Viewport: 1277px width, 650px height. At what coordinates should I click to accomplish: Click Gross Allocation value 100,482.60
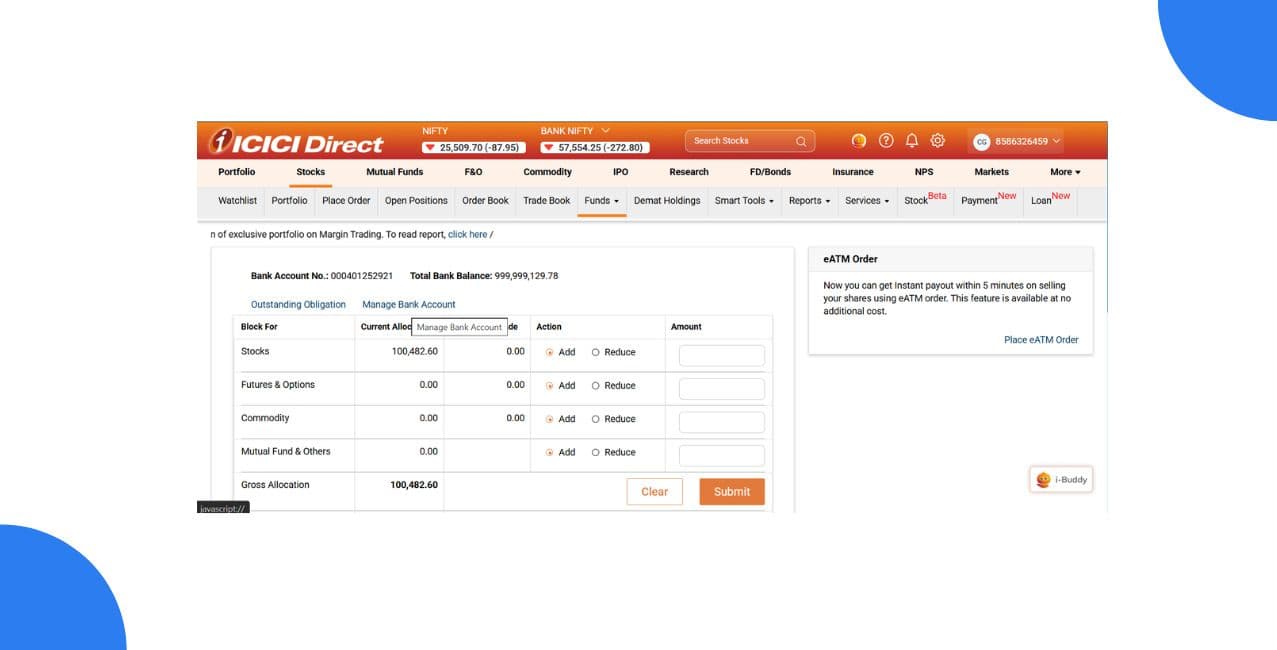[414, 485]
